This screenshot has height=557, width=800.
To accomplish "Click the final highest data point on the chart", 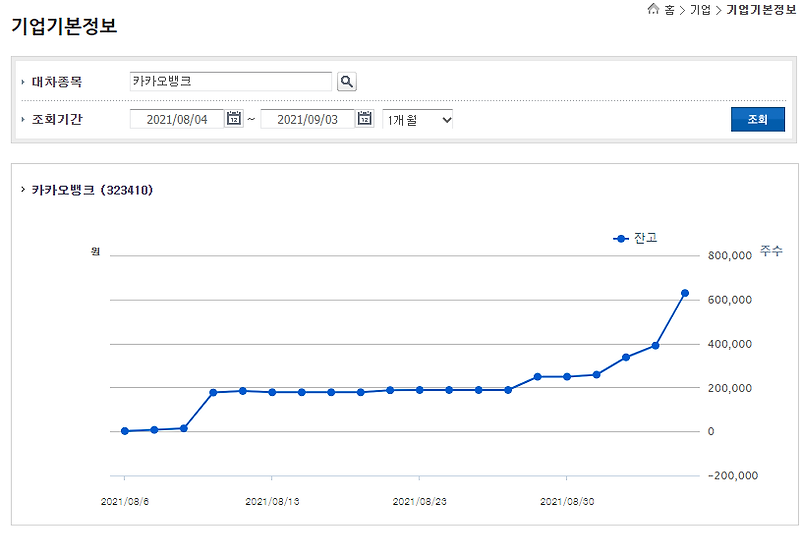I will tap(685, 293).
